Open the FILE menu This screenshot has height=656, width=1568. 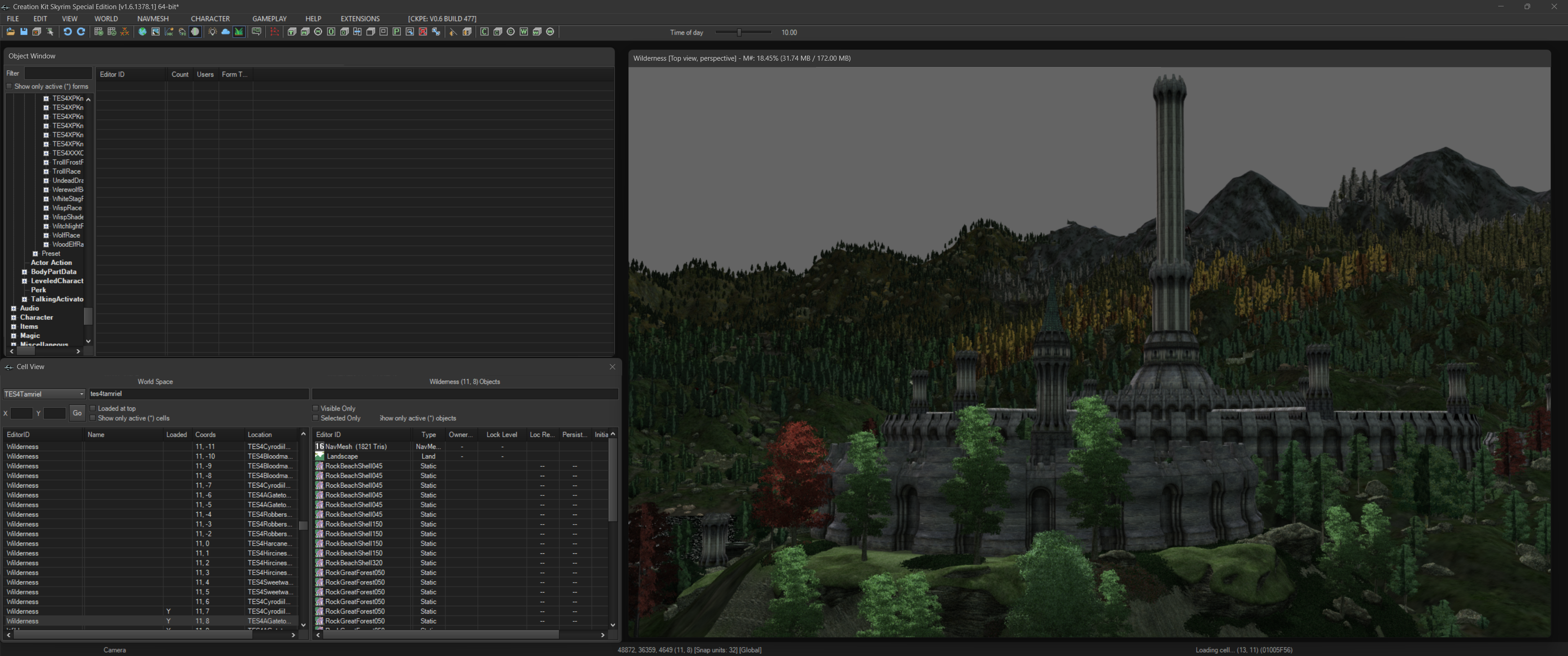click(13, 19)
